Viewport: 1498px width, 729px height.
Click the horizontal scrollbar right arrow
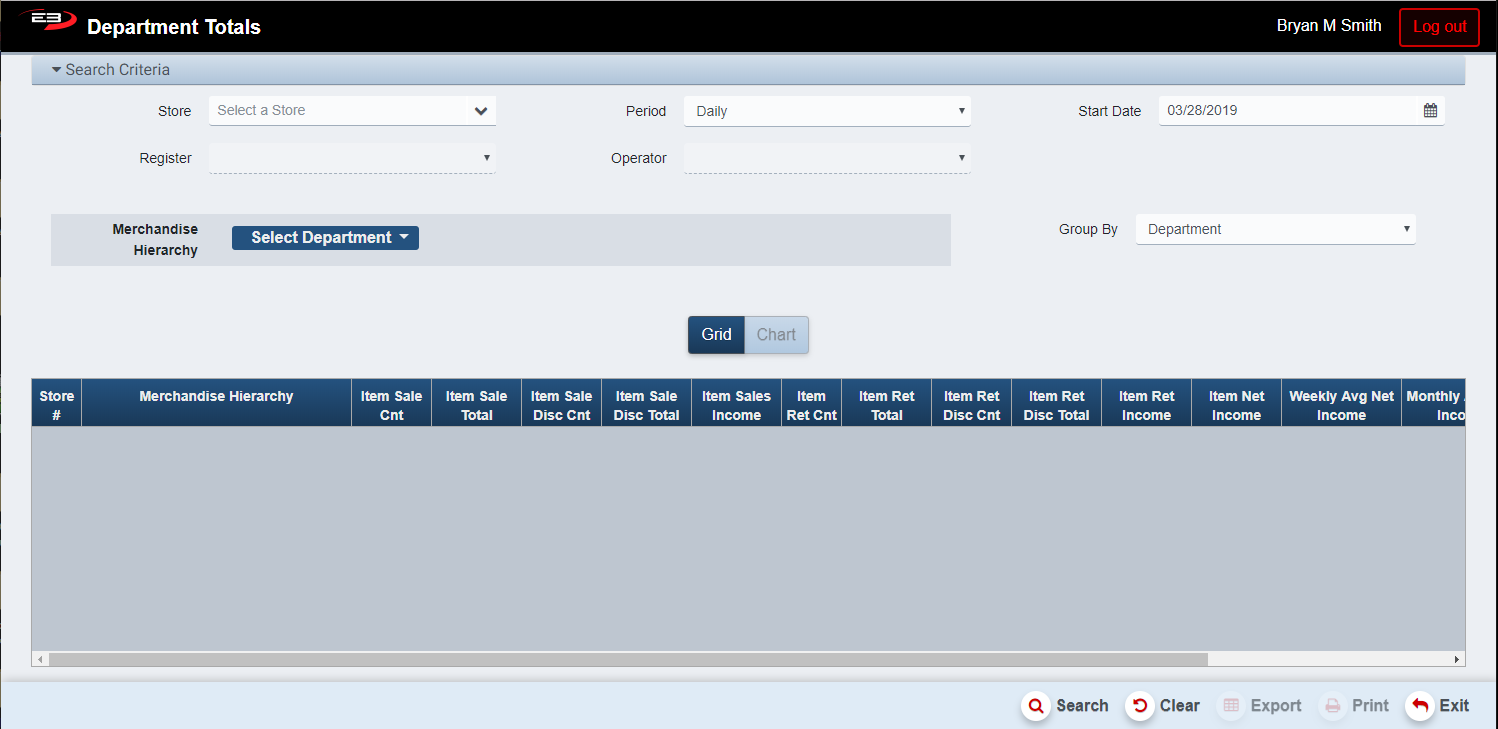1457,660
